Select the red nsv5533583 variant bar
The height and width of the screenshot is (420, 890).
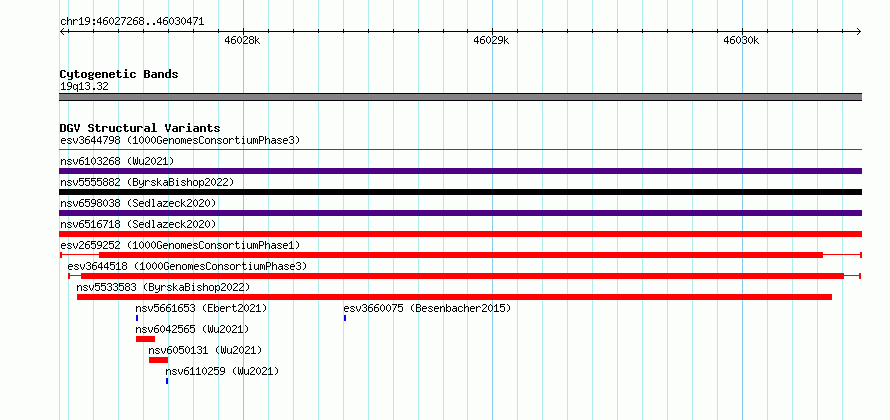point(454,297)
